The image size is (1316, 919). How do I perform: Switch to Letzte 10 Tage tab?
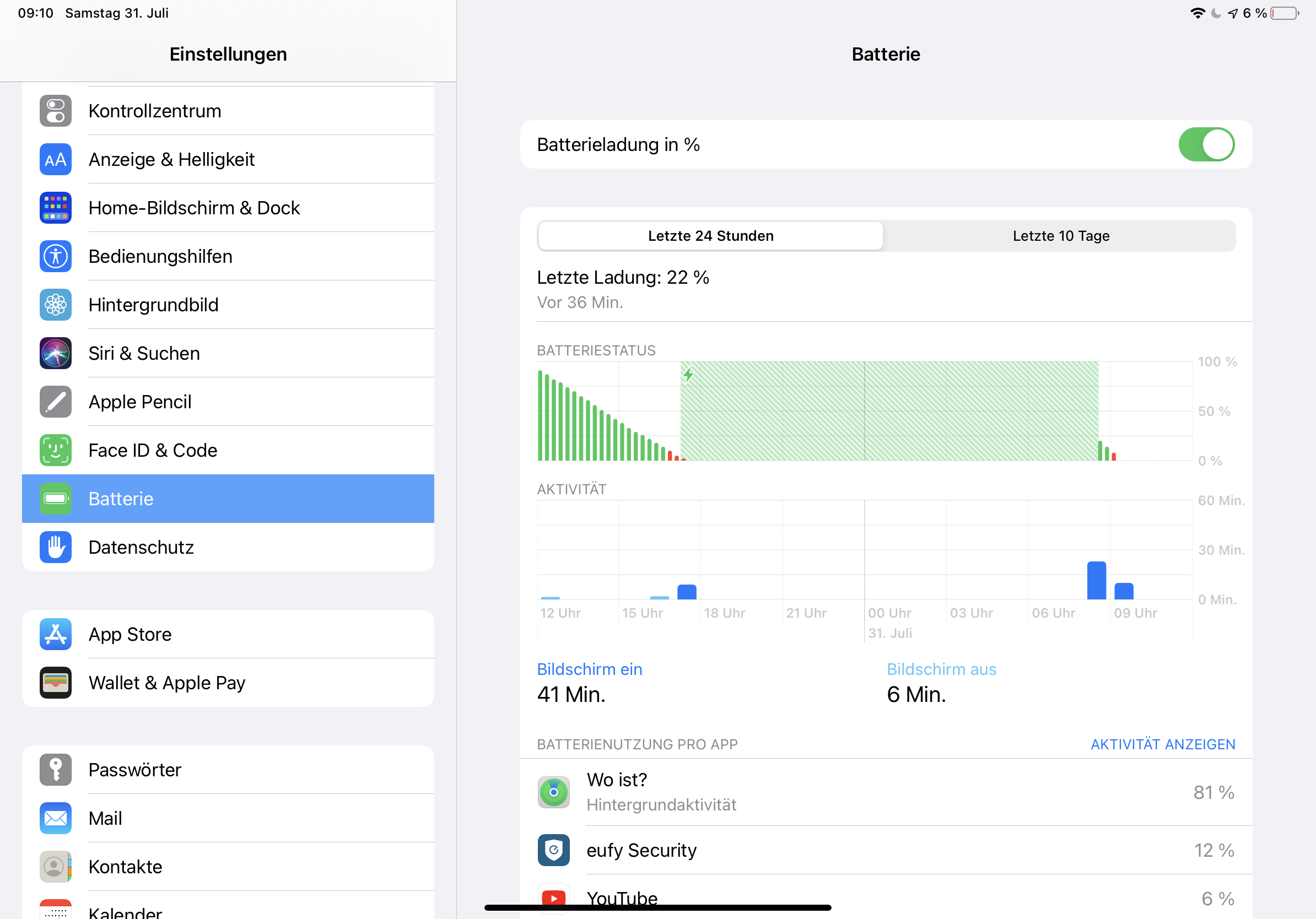click(1060, 236)
